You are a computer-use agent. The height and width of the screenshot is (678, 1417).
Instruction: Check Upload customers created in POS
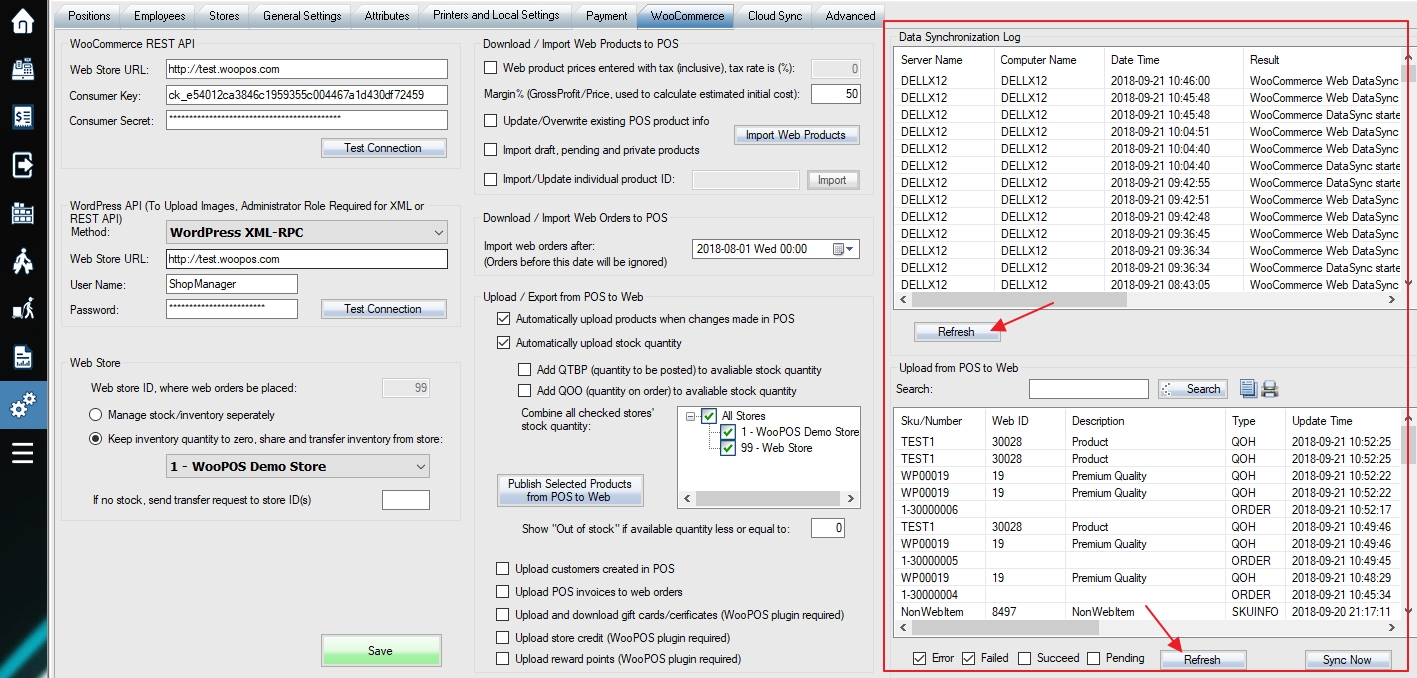(x=503, y=569)
